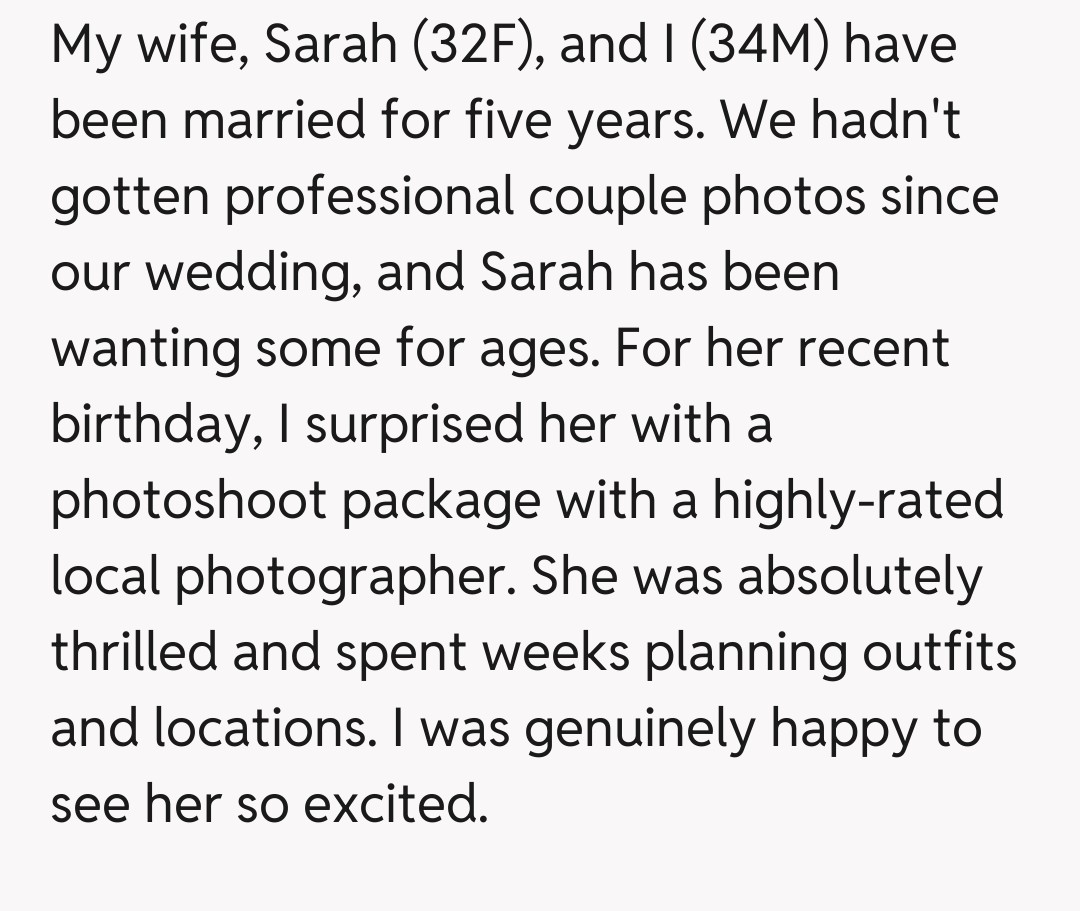Click the word "absolutely"
Image resolution: width=1080 pixels, height=911 pixels.
[860, 576]
